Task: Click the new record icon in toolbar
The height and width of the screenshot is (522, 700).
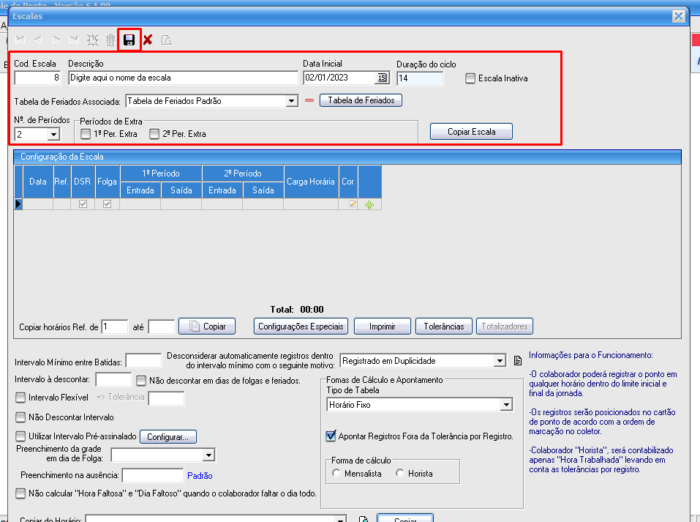Action: pos(93,40)
